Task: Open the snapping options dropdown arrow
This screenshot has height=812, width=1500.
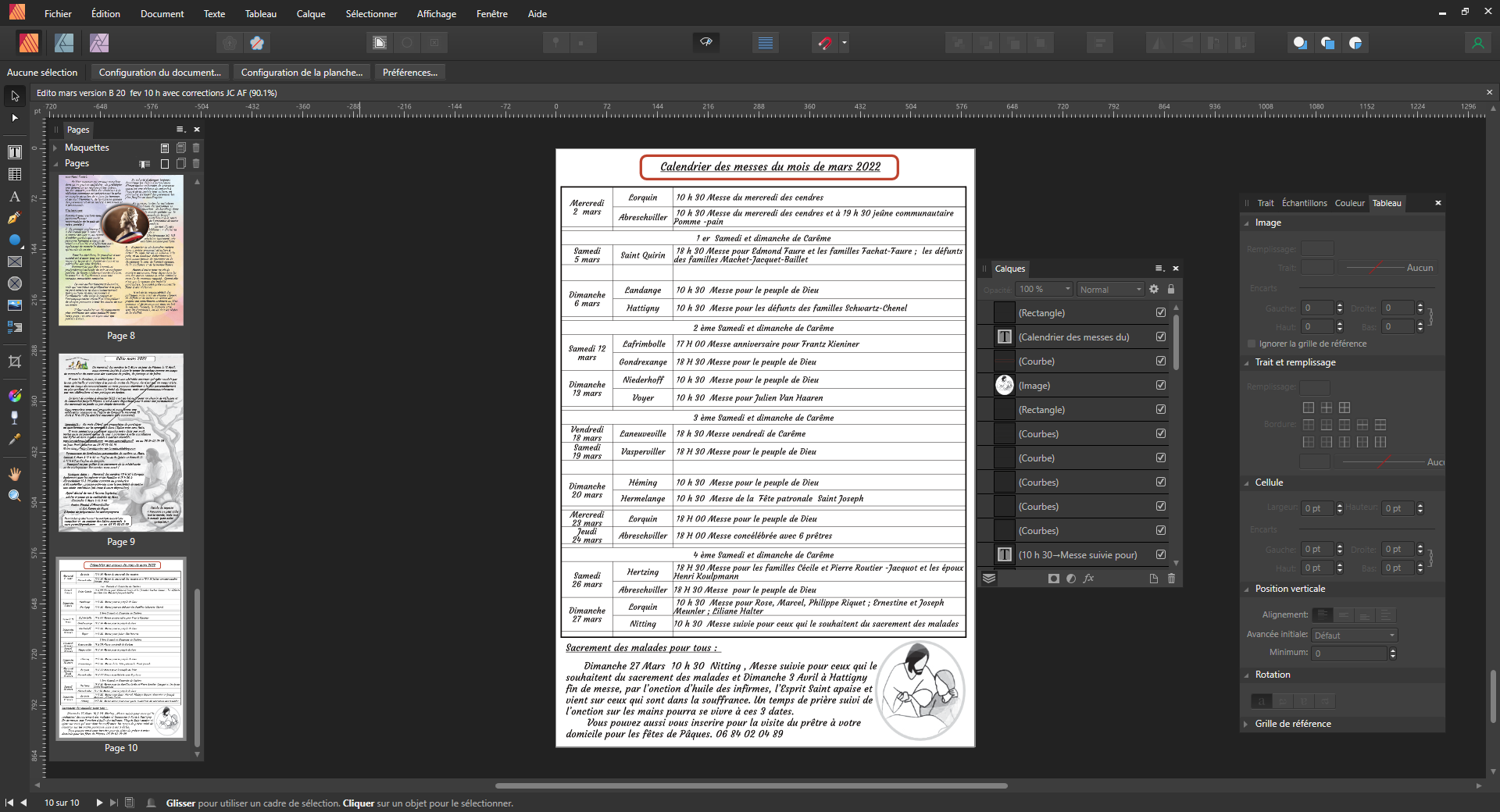Action: tap(844, 43)
